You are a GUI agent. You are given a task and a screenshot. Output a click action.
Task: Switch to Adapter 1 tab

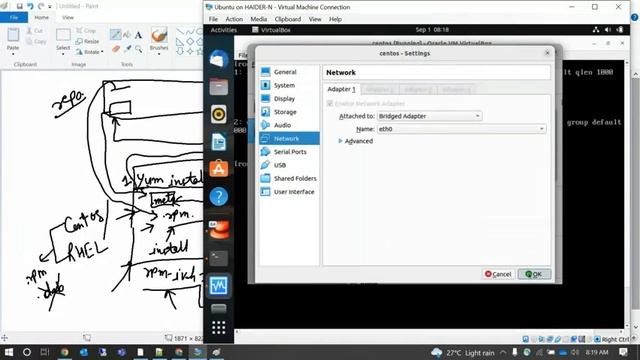[341, 89]
